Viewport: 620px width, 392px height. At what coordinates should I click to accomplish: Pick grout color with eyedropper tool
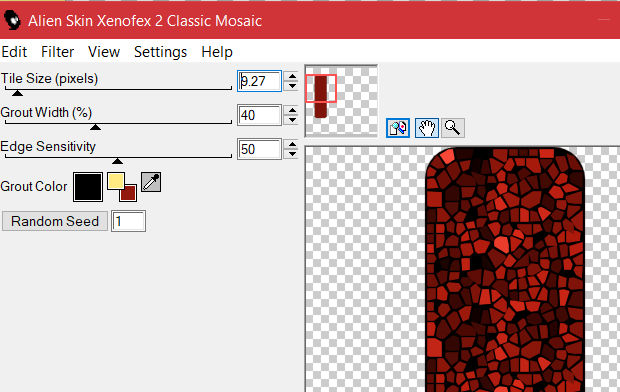151,182
